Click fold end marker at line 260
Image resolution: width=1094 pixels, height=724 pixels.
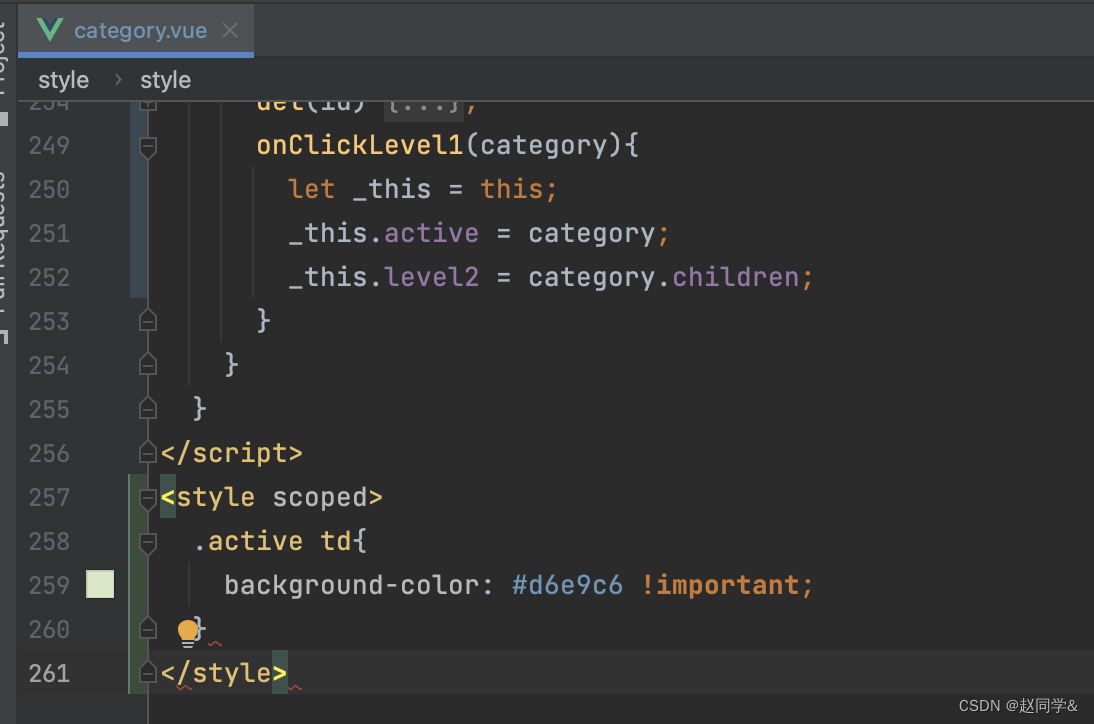(x=148, y=629)
